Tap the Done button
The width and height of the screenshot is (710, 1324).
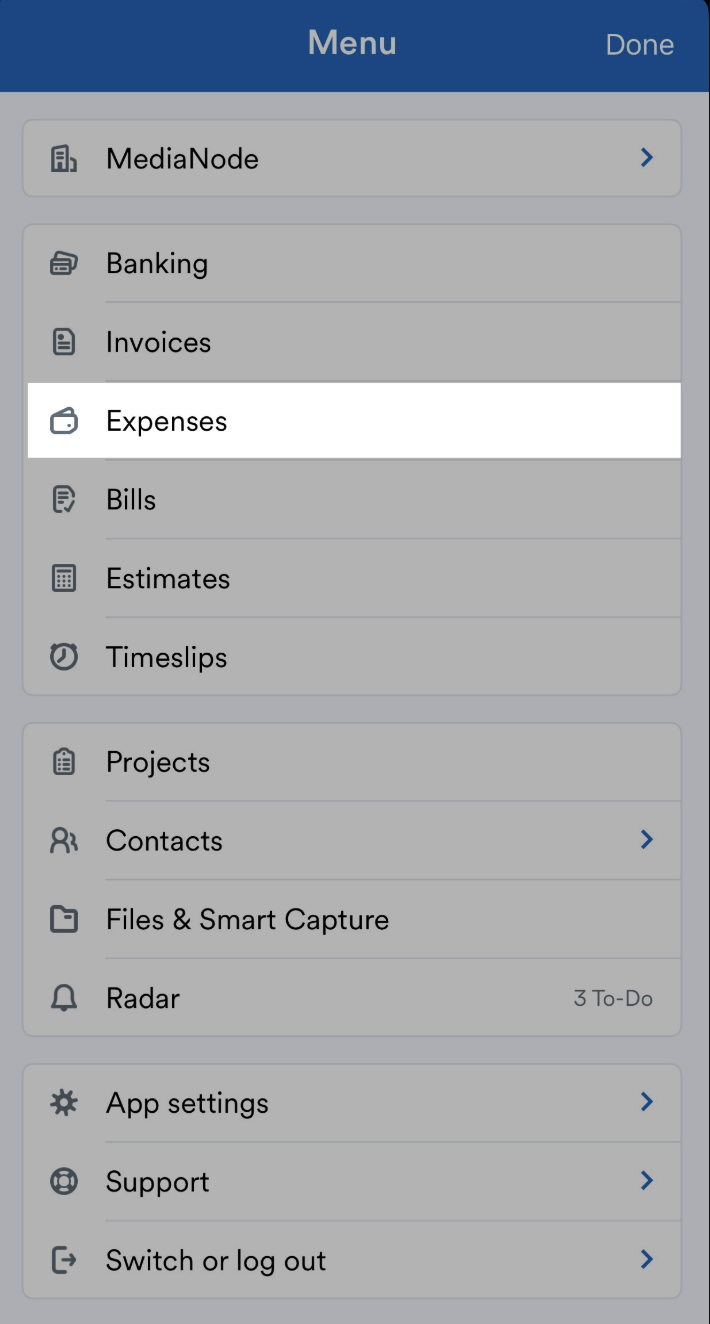639,44
